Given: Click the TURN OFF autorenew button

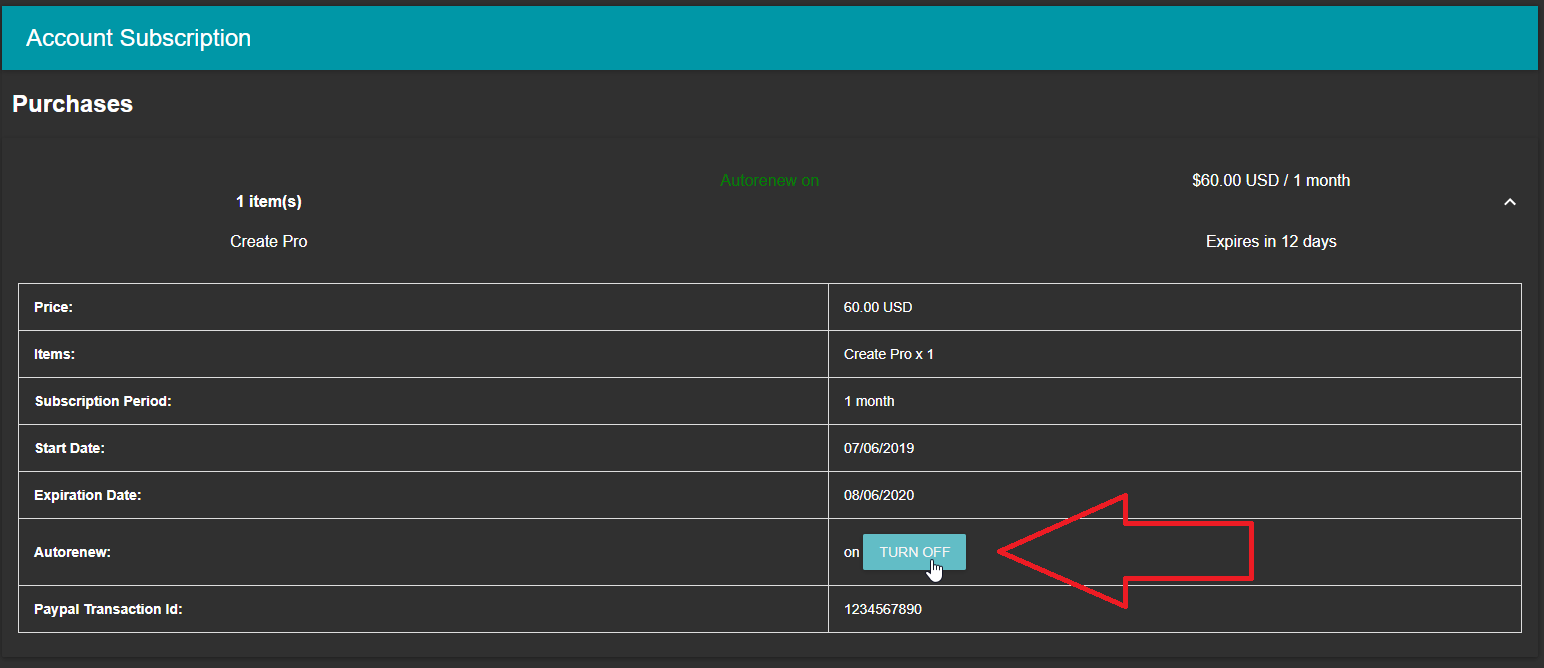Looking at the screenshot, I should pyautogui.click(x=914, y=552).
